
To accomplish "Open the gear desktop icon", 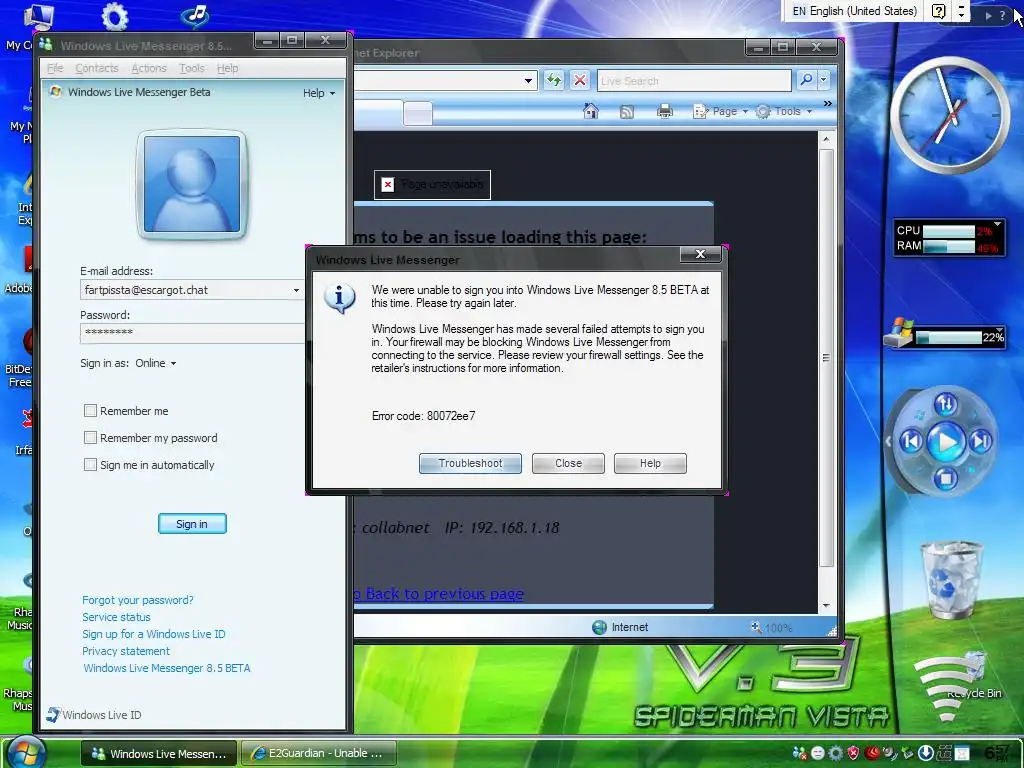I will click(x=115, y=16).
